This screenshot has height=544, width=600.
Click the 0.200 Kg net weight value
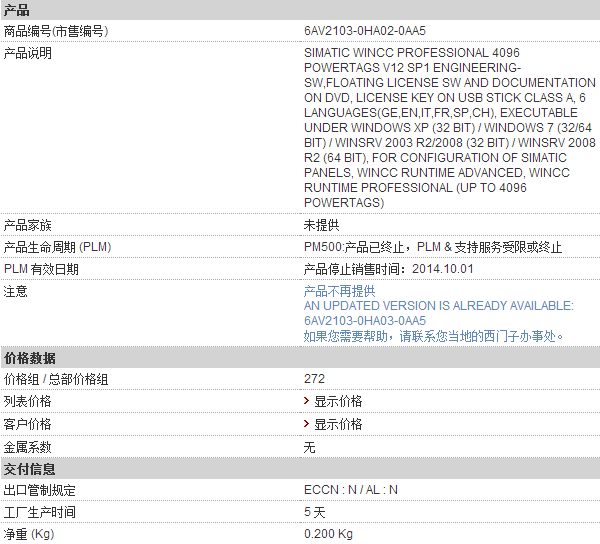point(328,534)
